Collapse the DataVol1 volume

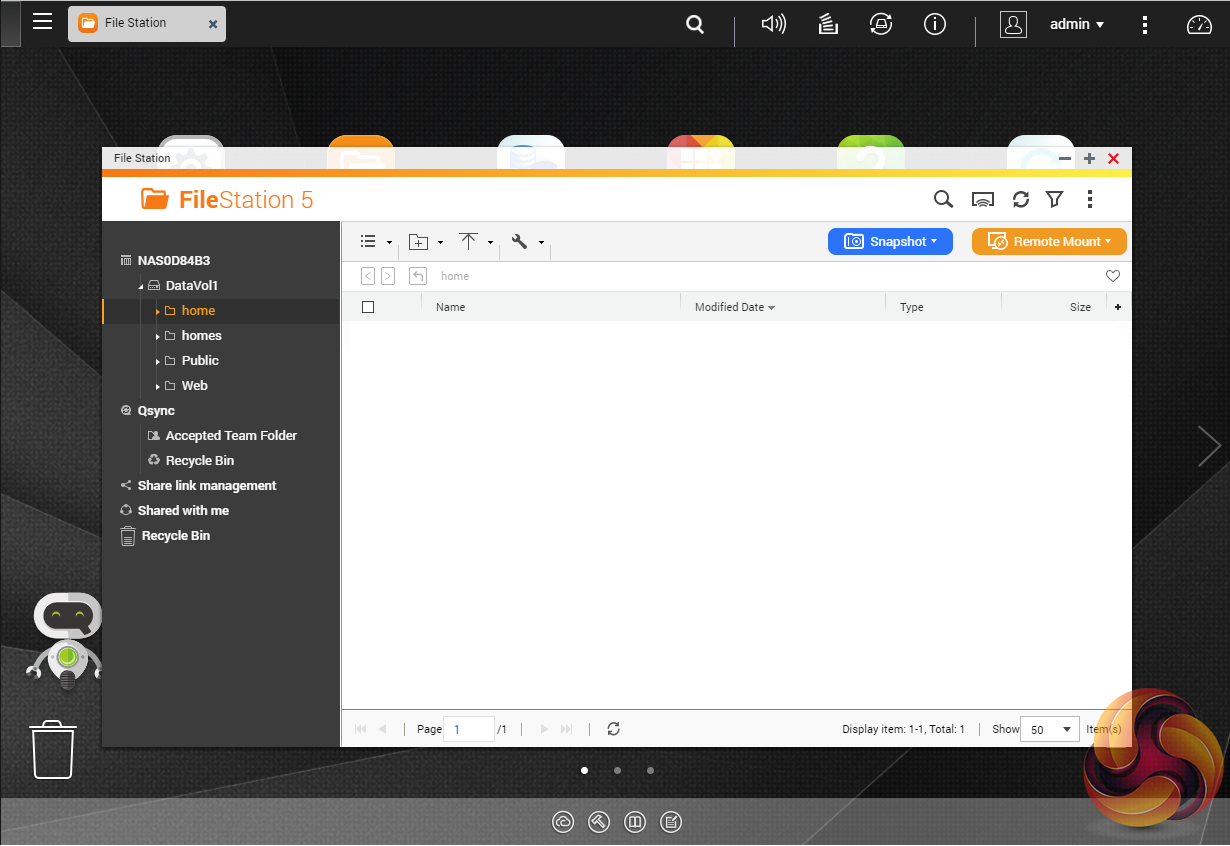point(141,286)
